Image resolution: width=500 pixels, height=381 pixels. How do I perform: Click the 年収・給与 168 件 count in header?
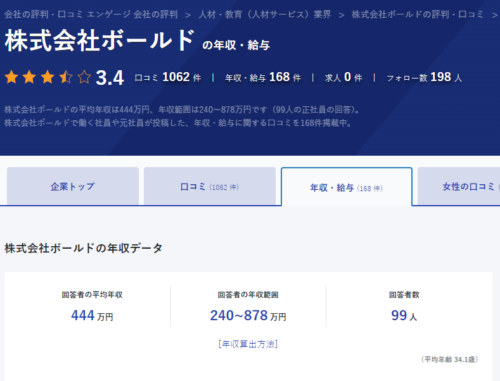click(x=263, y=77)
